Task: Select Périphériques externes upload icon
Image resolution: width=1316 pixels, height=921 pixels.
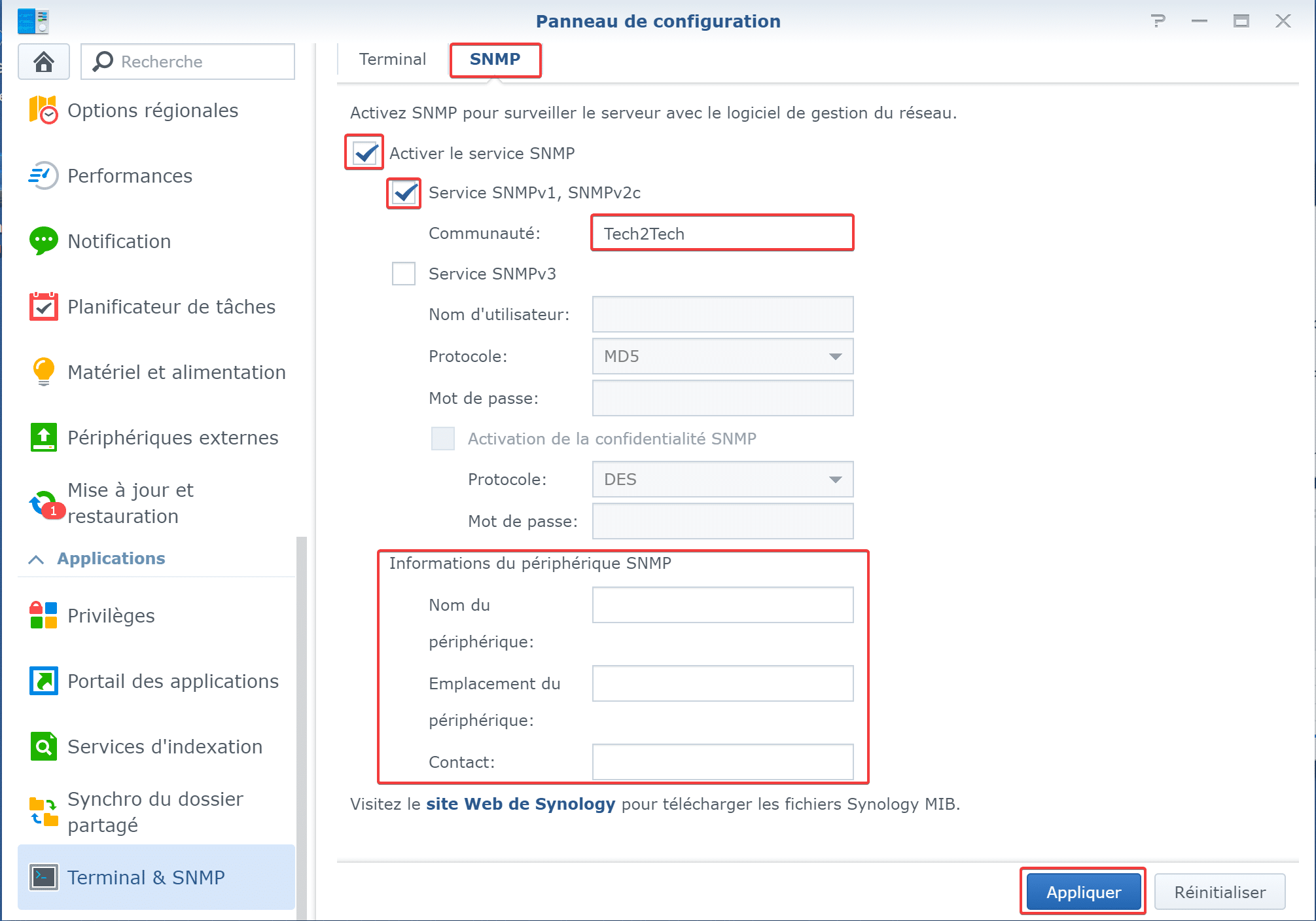Action: [x=43, y=437]
